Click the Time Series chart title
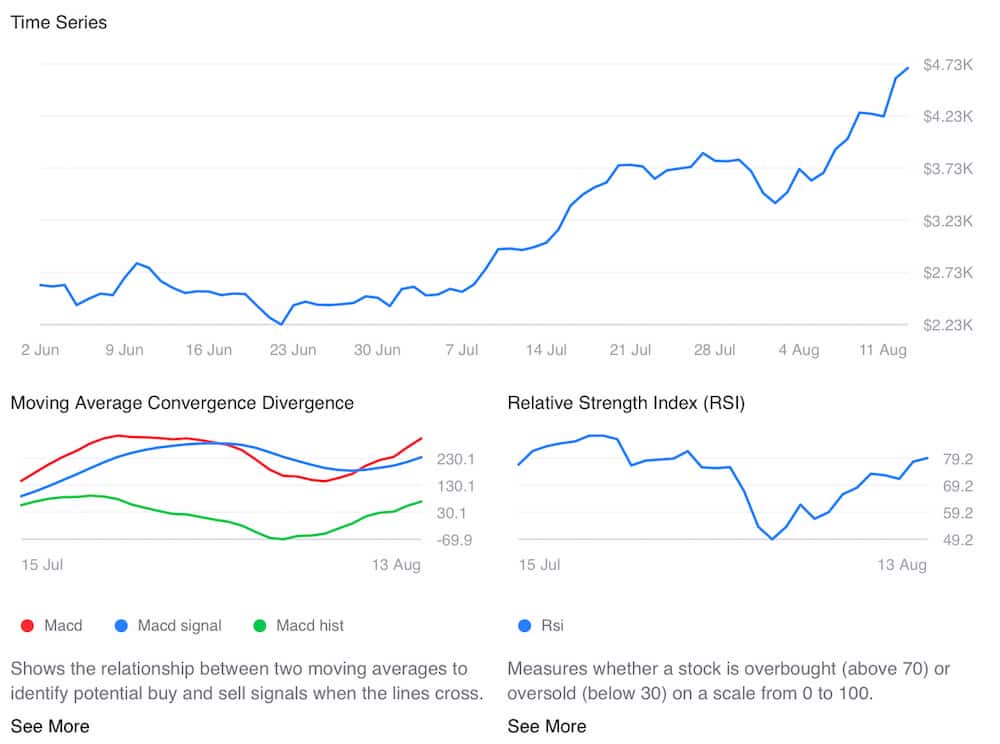1000x744 pixels. click(x=59, y=22)
